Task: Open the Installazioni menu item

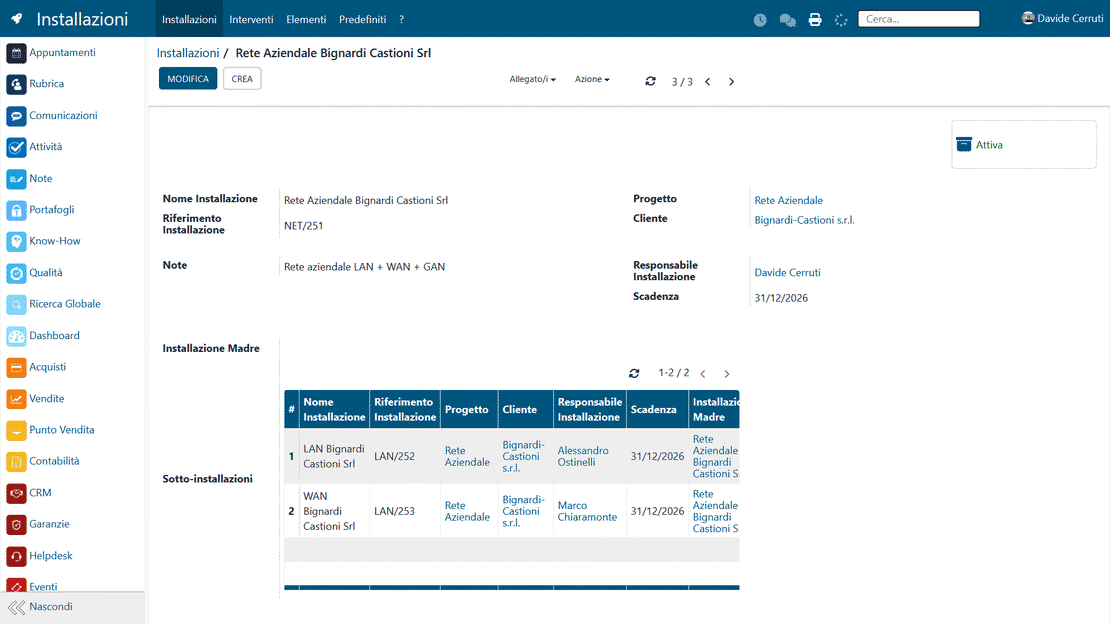Action: [189, 19]
